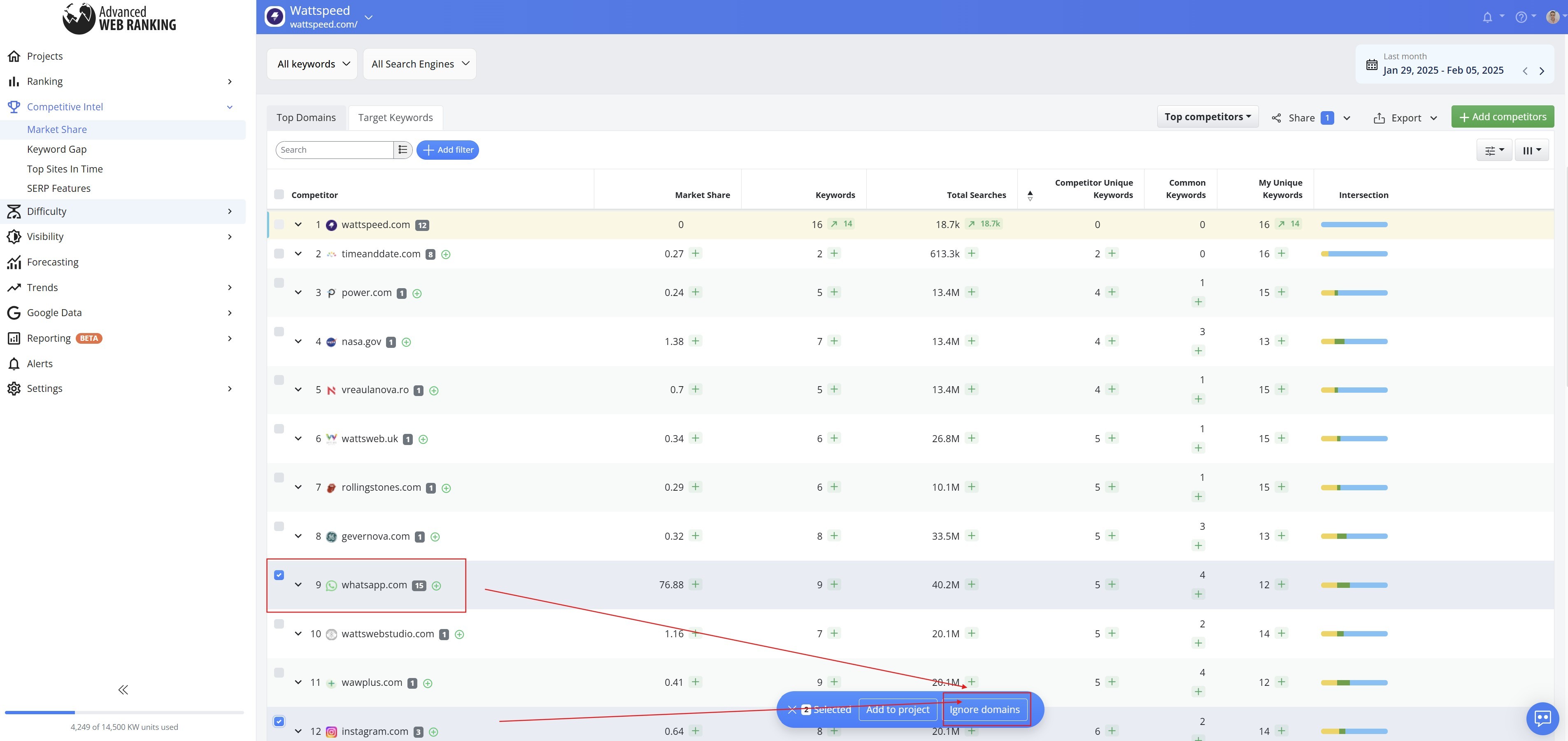Check the wattsweb.uk row checkbox

point(279,429)
